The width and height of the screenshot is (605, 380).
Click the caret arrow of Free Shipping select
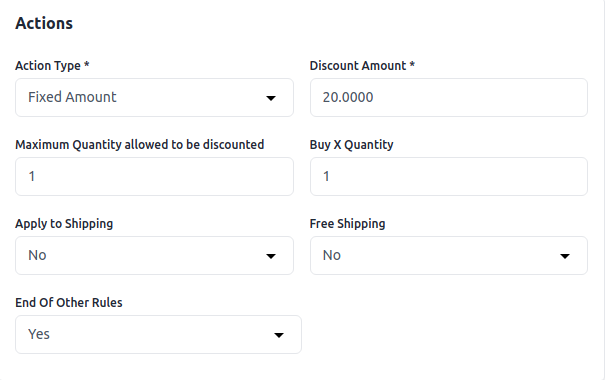coord(565,256)
